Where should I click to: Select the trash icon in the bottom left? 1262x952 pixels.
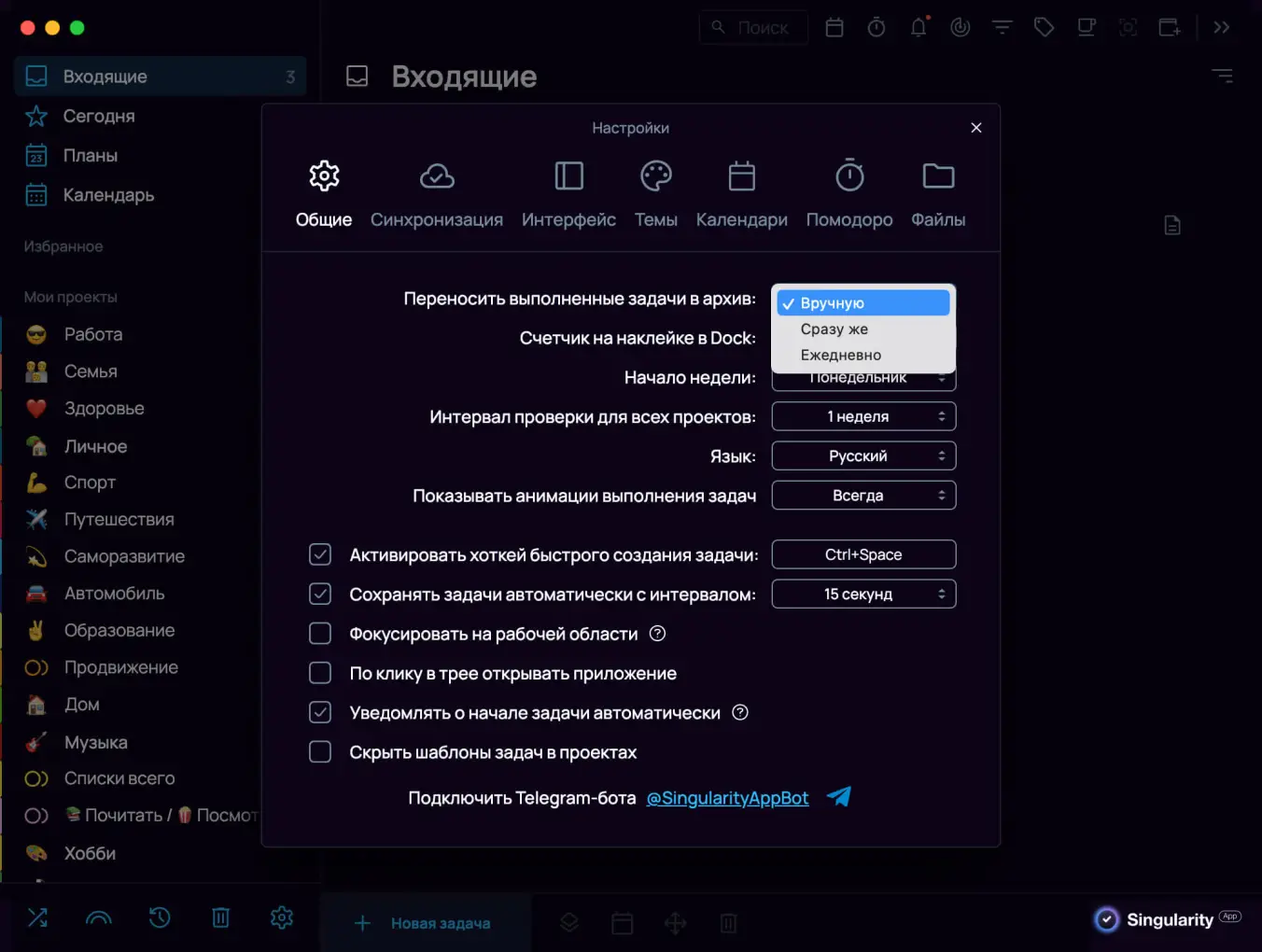click(220, 918)
